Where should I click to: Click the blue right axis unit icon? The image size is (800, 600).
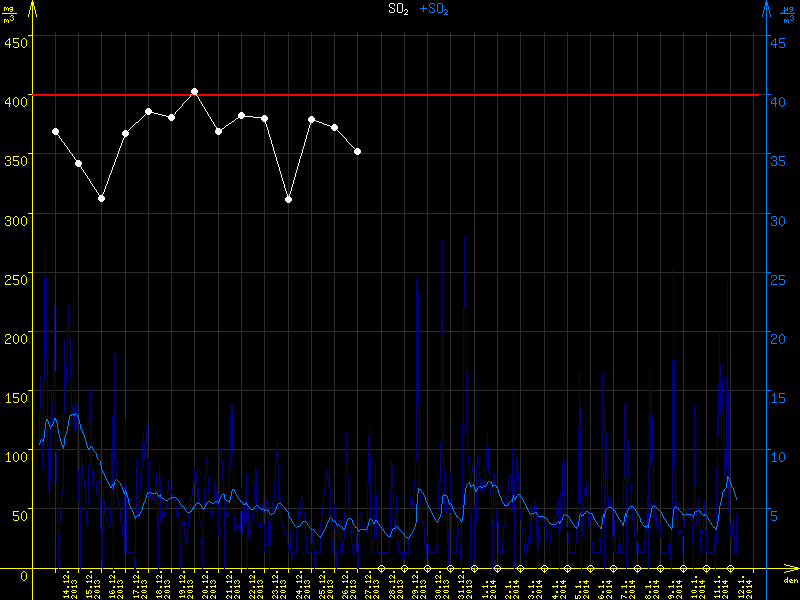tap(789, 13)
